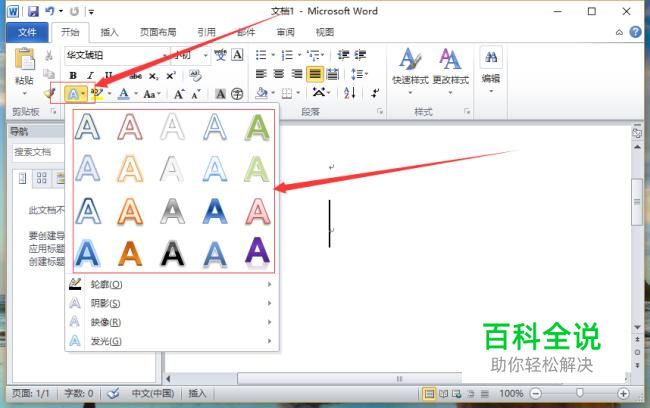Click the Increase Indent icon
This screenshot has width=650, height=408.
pos(360,55)
